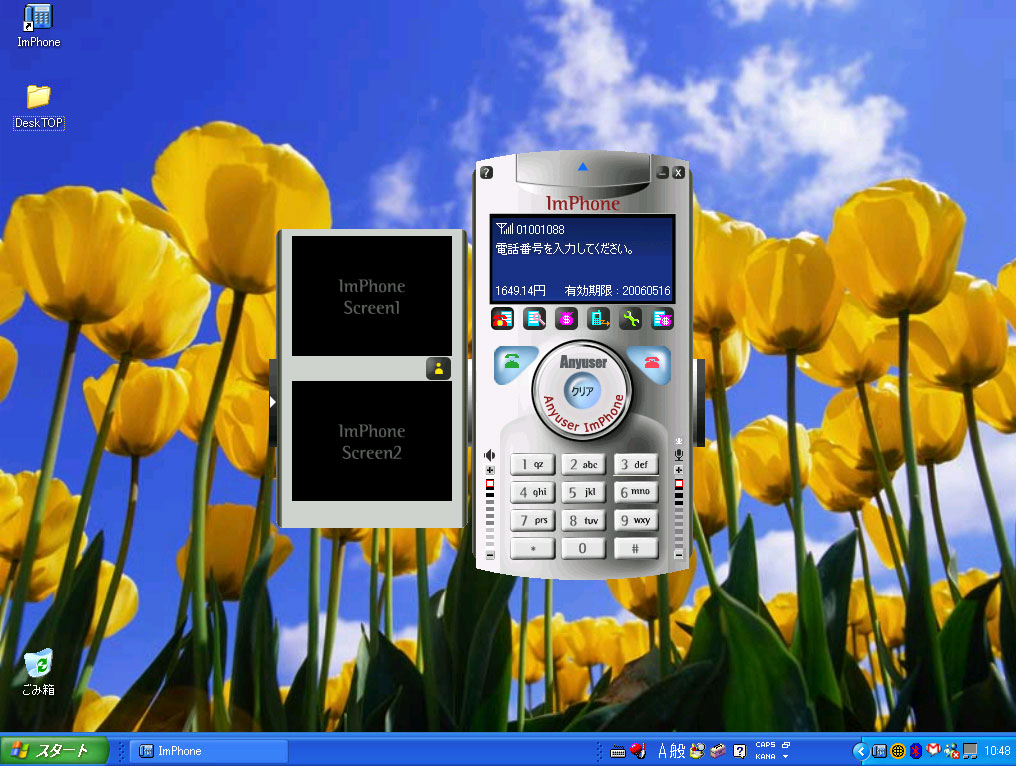Click the speaker volume icon
This screenshot has width=1016, height=768.
pyautogui.click(x=490, y=456)
